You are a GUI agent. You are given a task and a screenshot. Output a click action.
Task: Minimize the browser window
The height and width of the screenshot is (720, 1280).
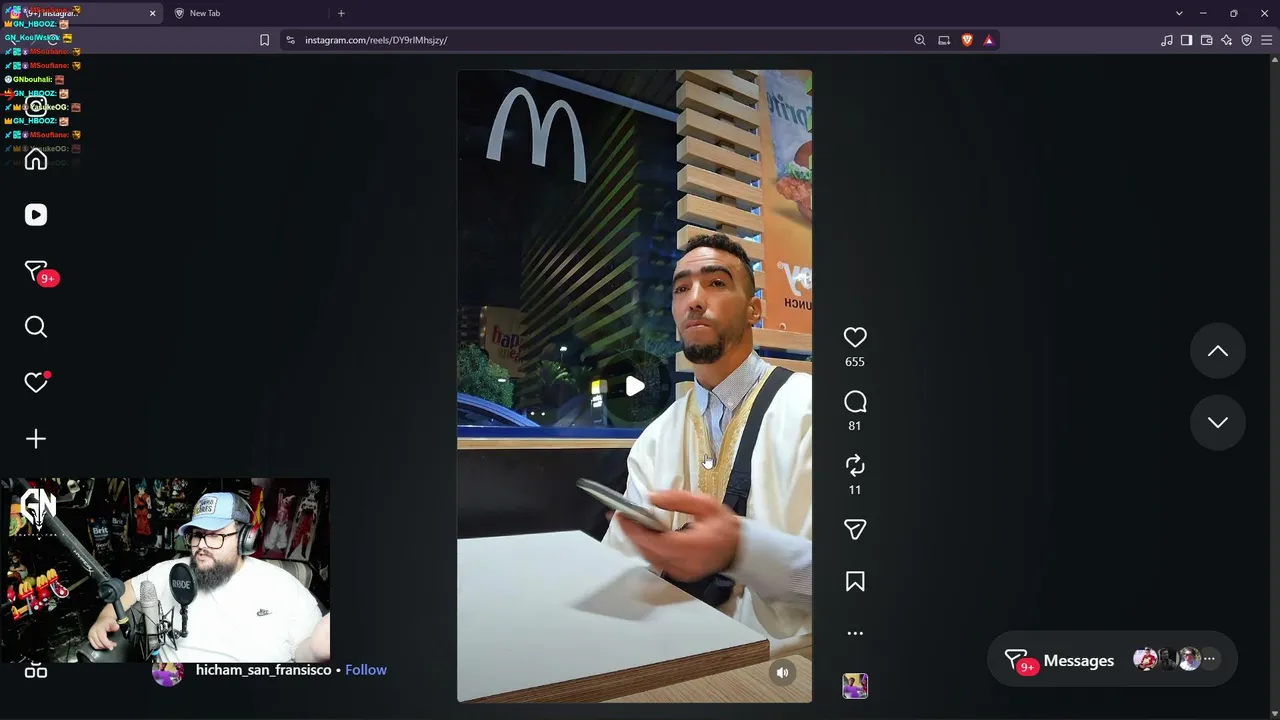coord(1203,13)
